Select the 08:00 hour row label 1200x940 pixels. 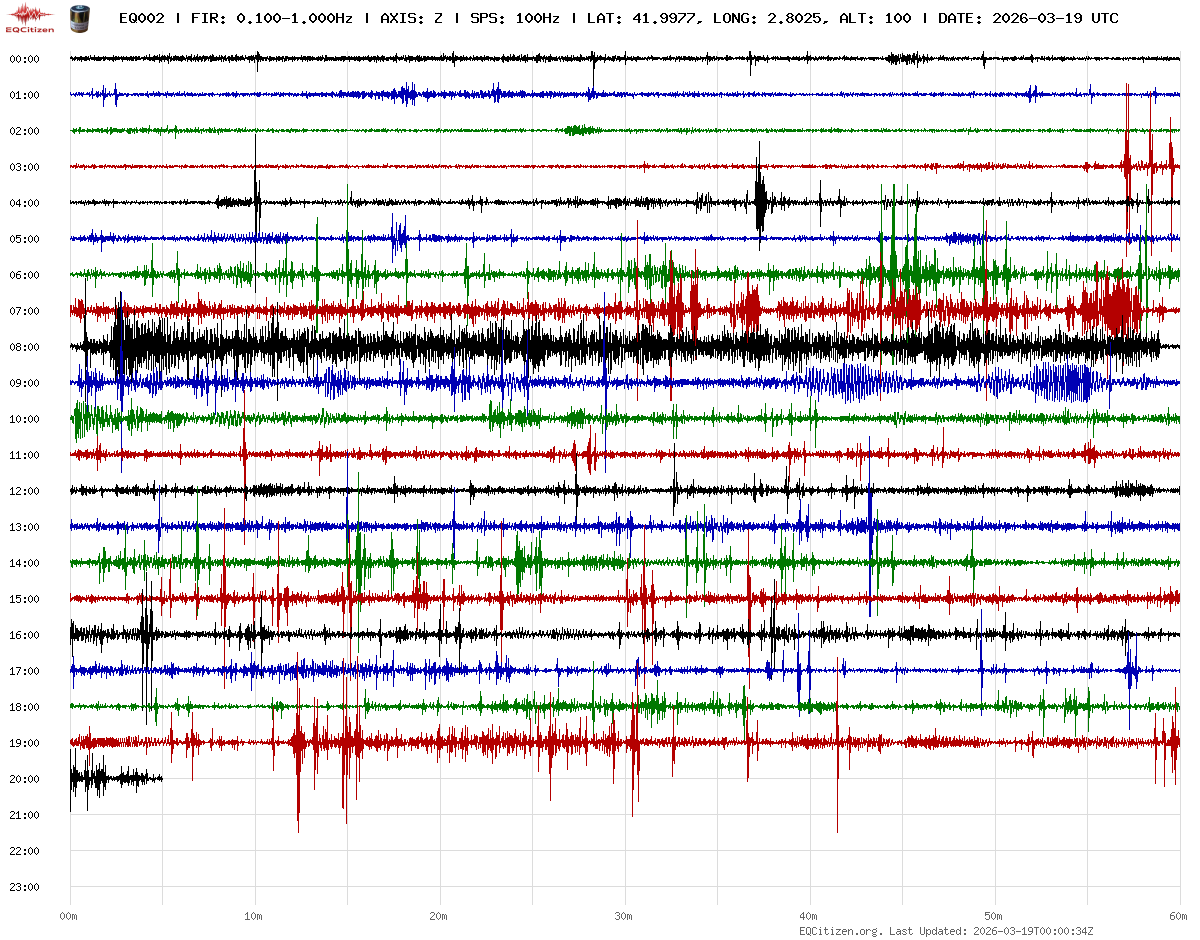click(x=24, y=347)
